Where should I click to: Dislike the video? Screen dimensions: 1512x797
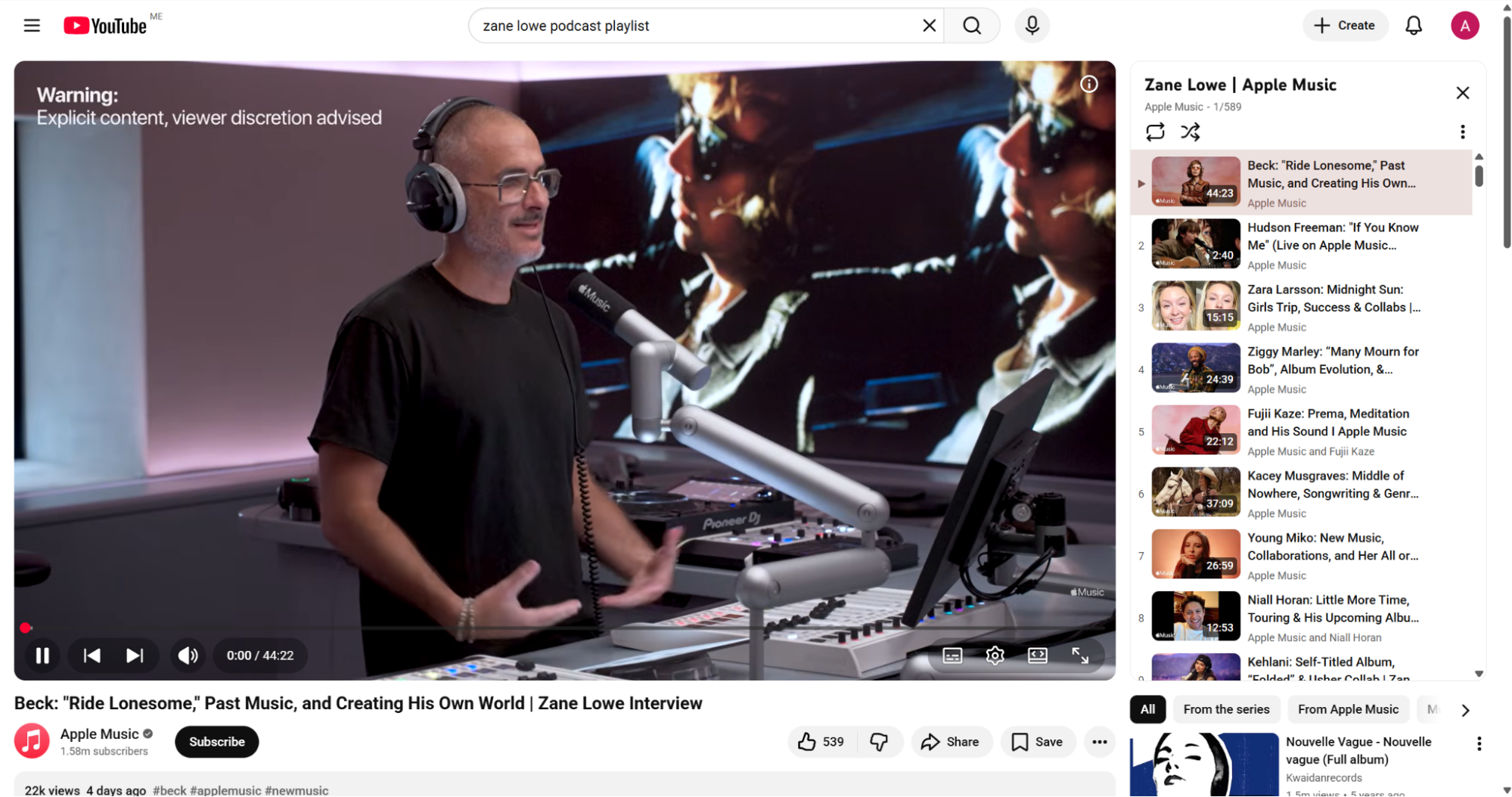[880, 742]
